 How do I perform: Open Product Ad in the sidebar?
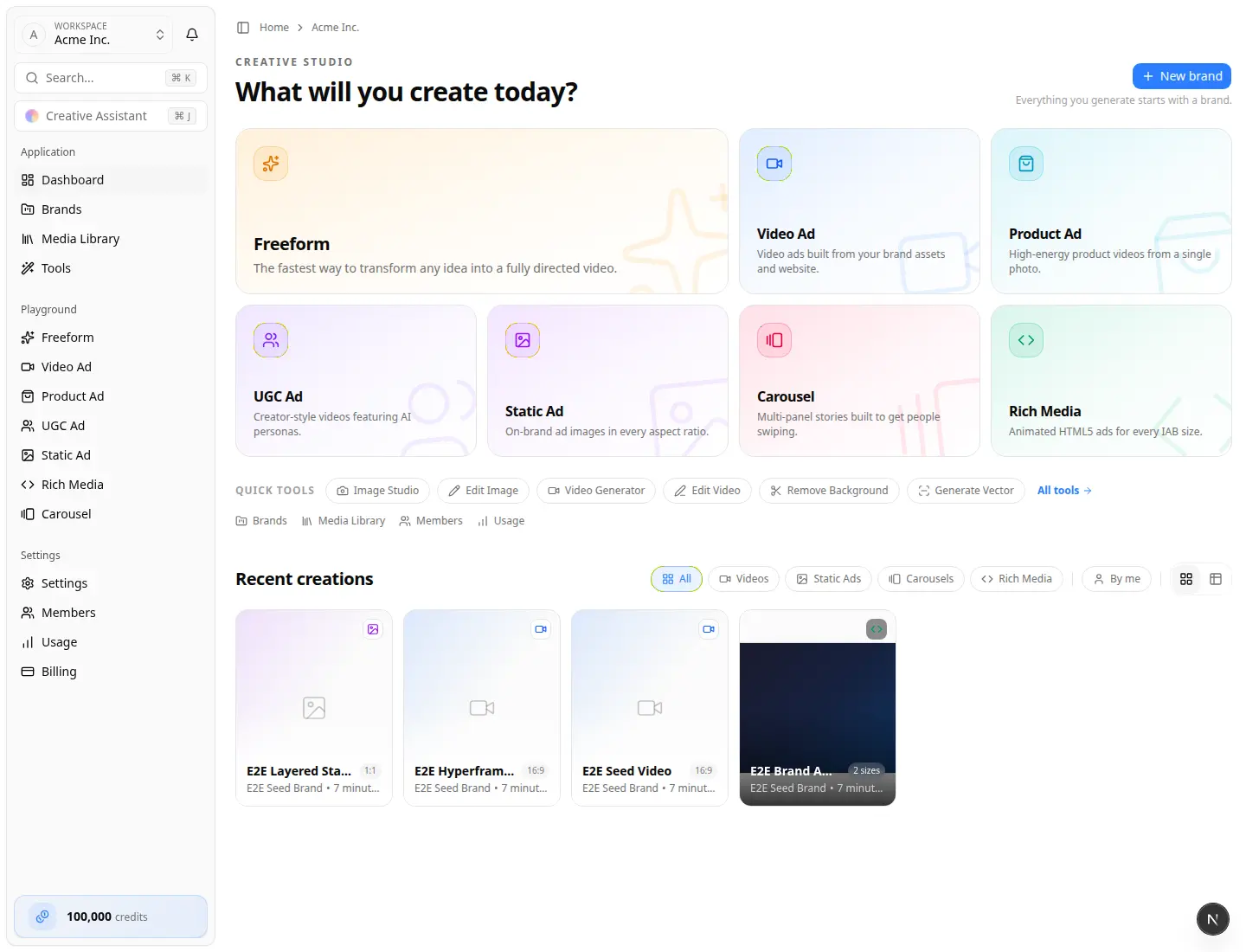(111, 396)
